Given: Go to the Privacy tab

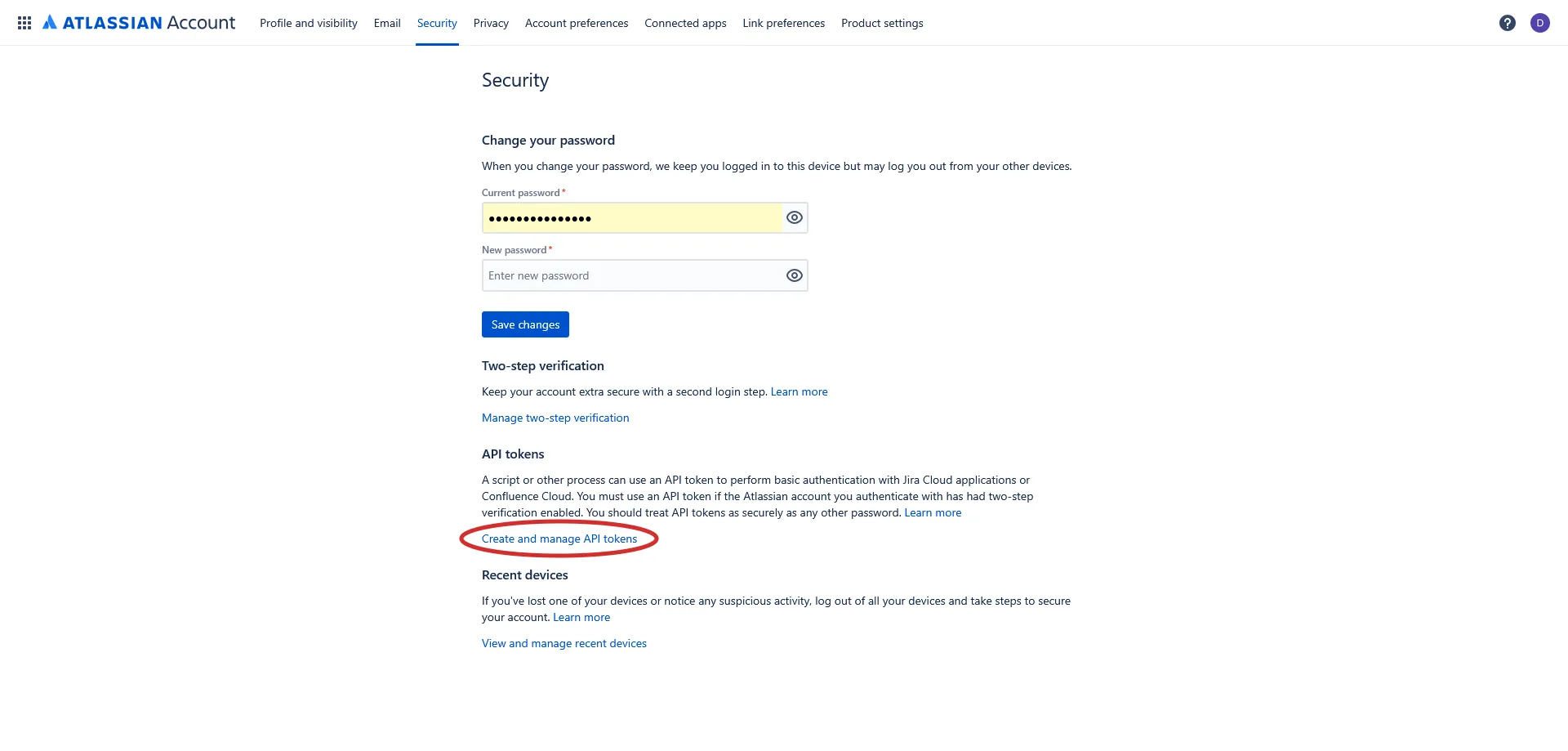Looking at the screenshot, I should [491, 23].
